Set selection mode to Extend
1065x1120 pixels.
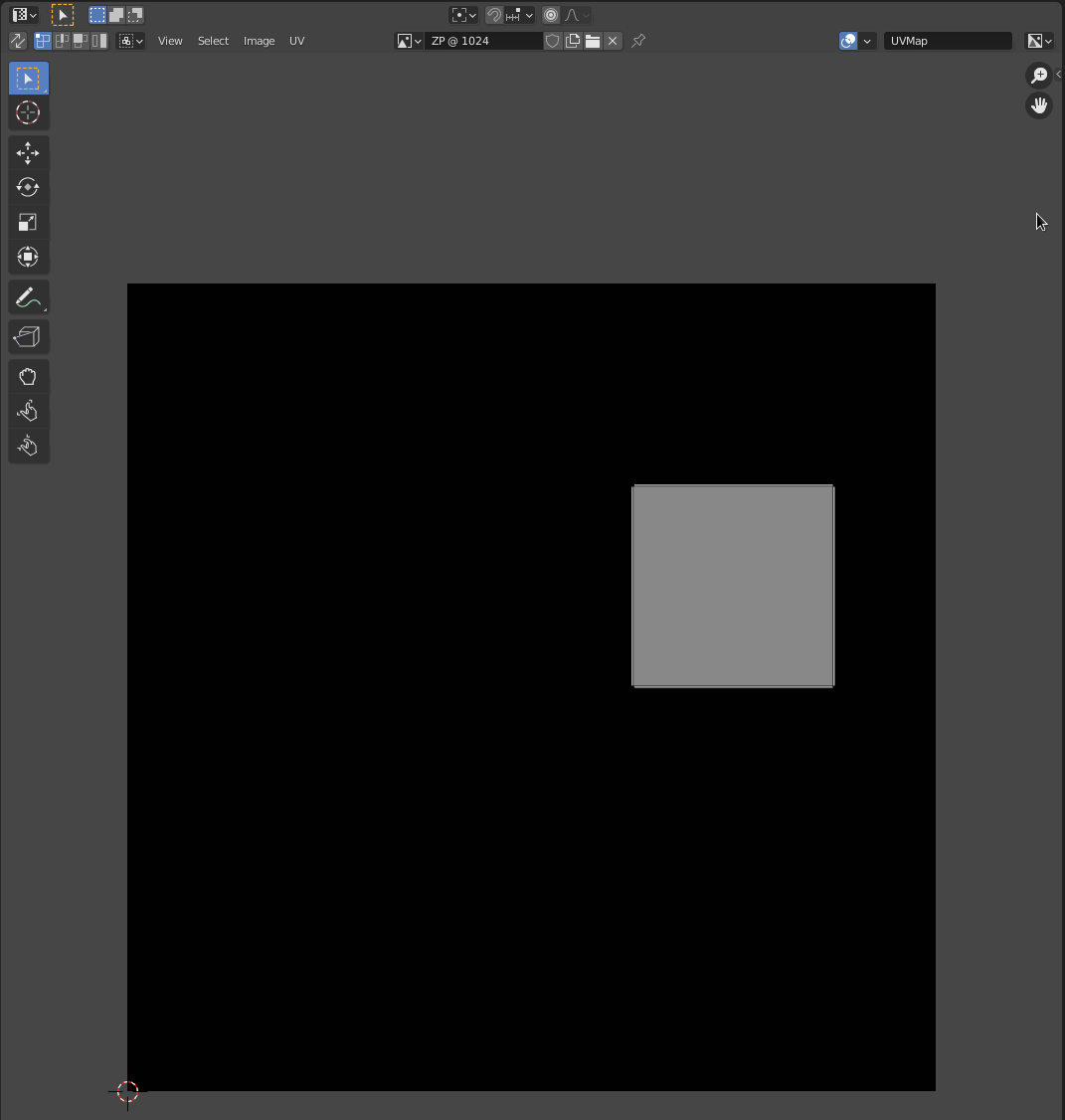pos(115,15)
